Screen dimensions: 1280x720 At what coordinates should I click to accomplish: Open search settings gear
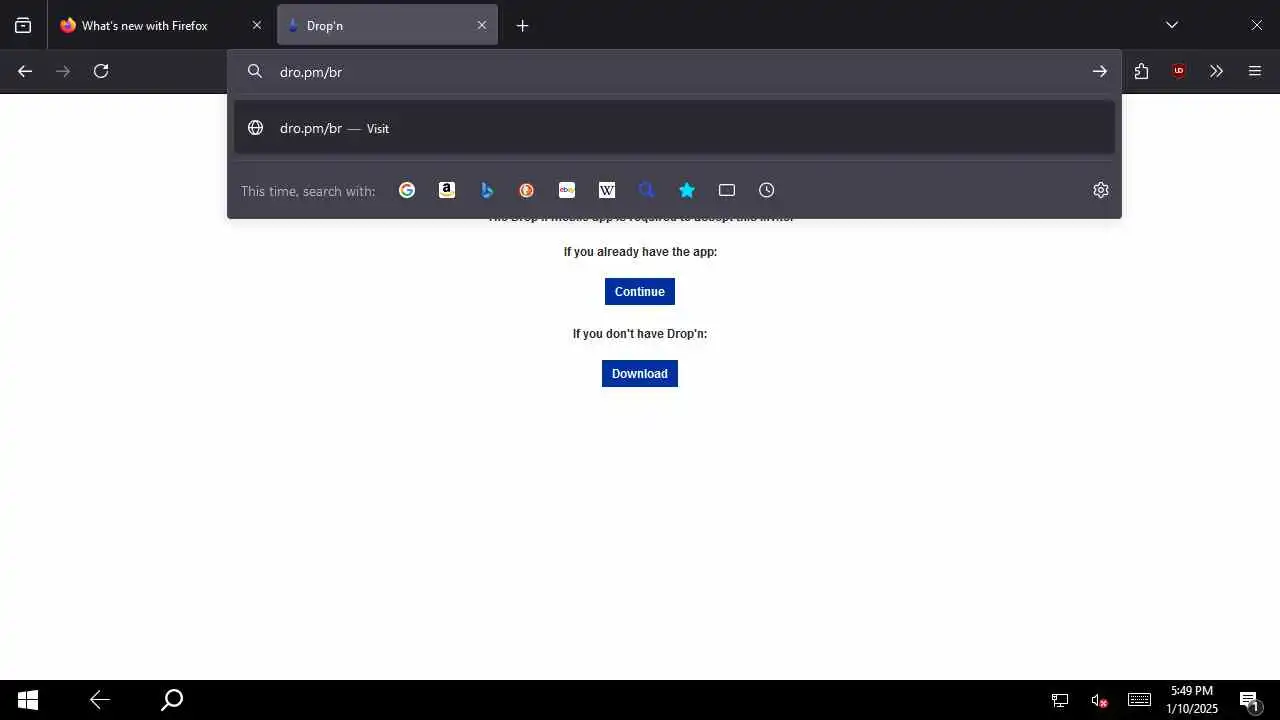[x=1101, y=190]
